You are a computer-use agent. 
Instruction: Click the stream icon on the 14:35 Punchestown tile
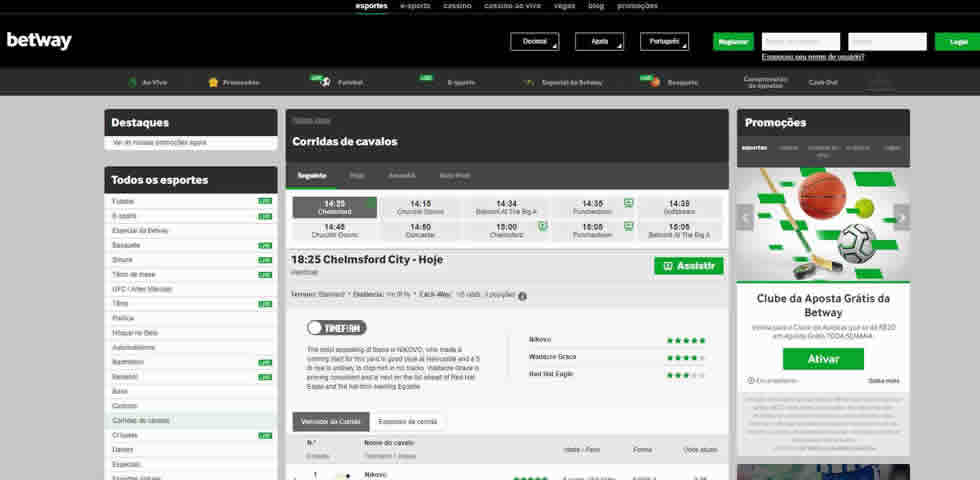(x=628, y=202)
